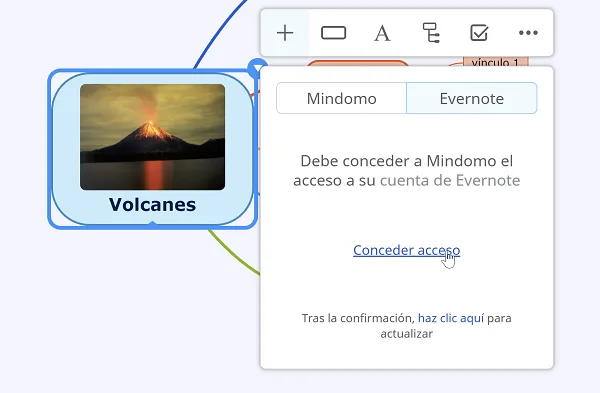Select the vínculo 1 relationship label
Screen dimensions: 600x393
496,62
